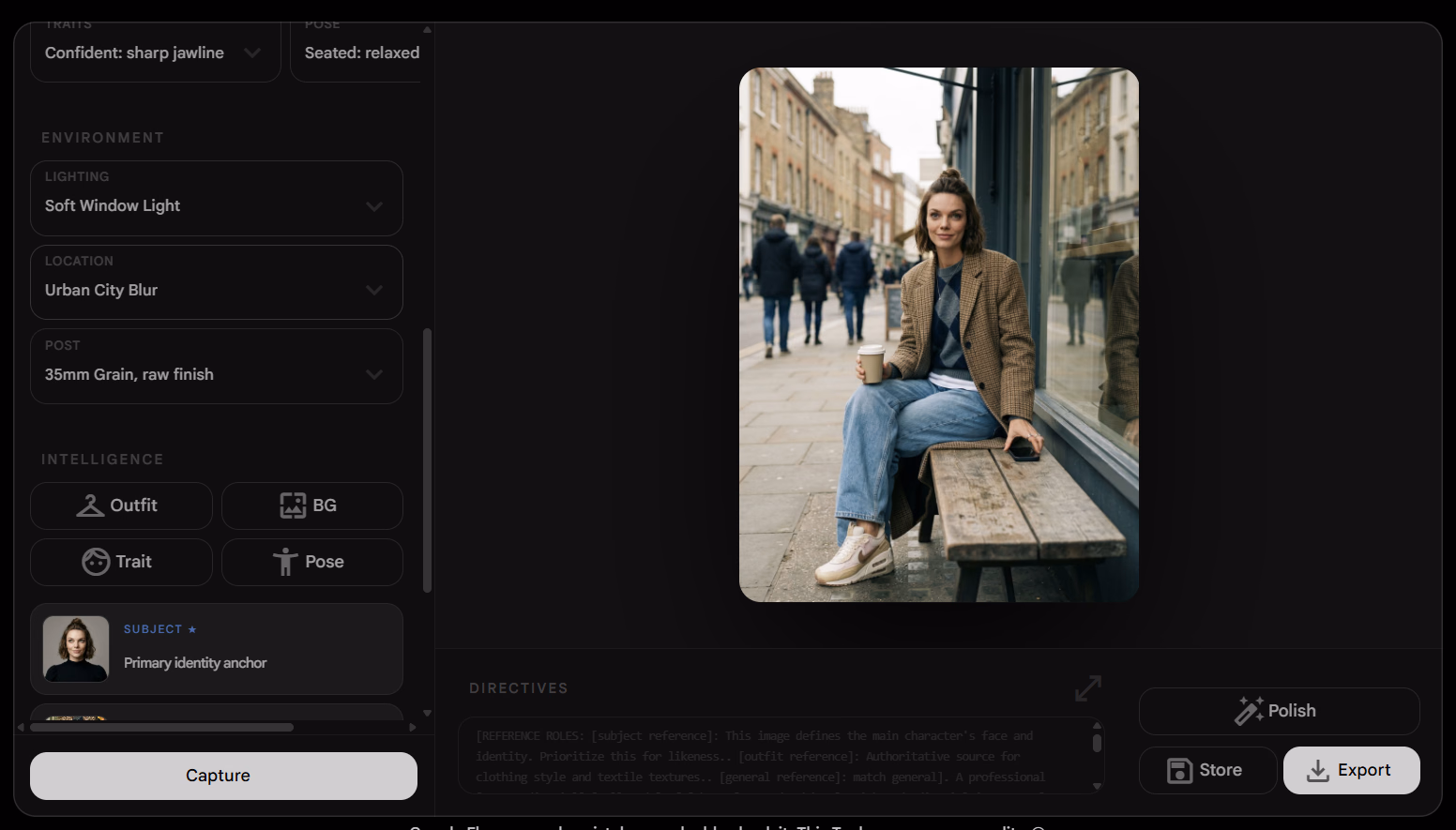Viewport: 1456px width, 830px height.
Task: Click inside the Directives prompt text field
Action: pos(774,756)
